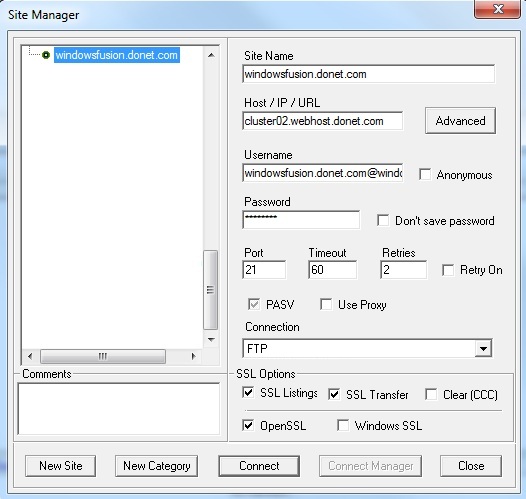The image size is (526, 499).
Task: Click the left arrow of the horizontal scrollbar
Action: (30, 356)
